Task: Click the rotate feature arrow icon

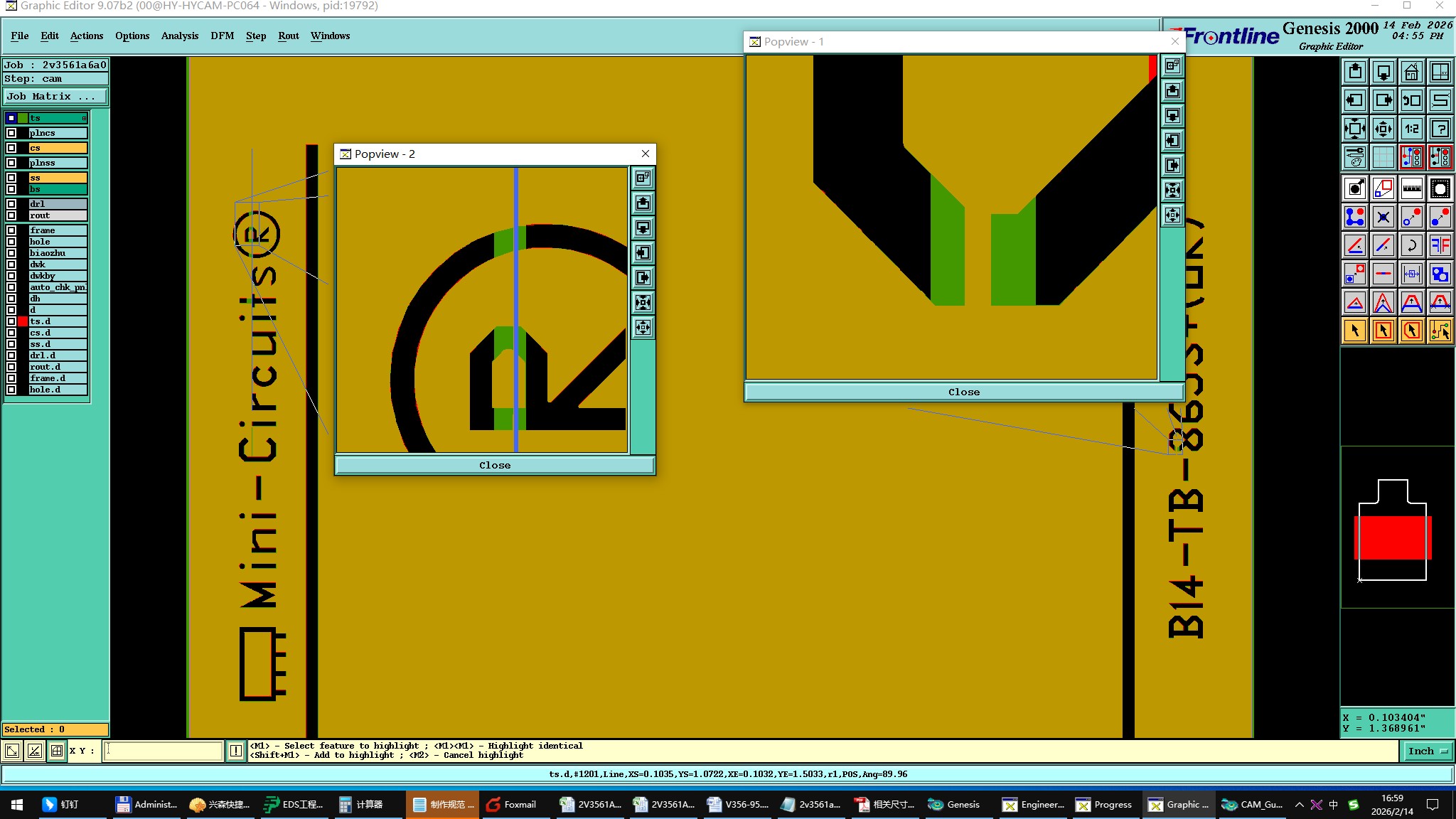Action: coord(1411,245)
